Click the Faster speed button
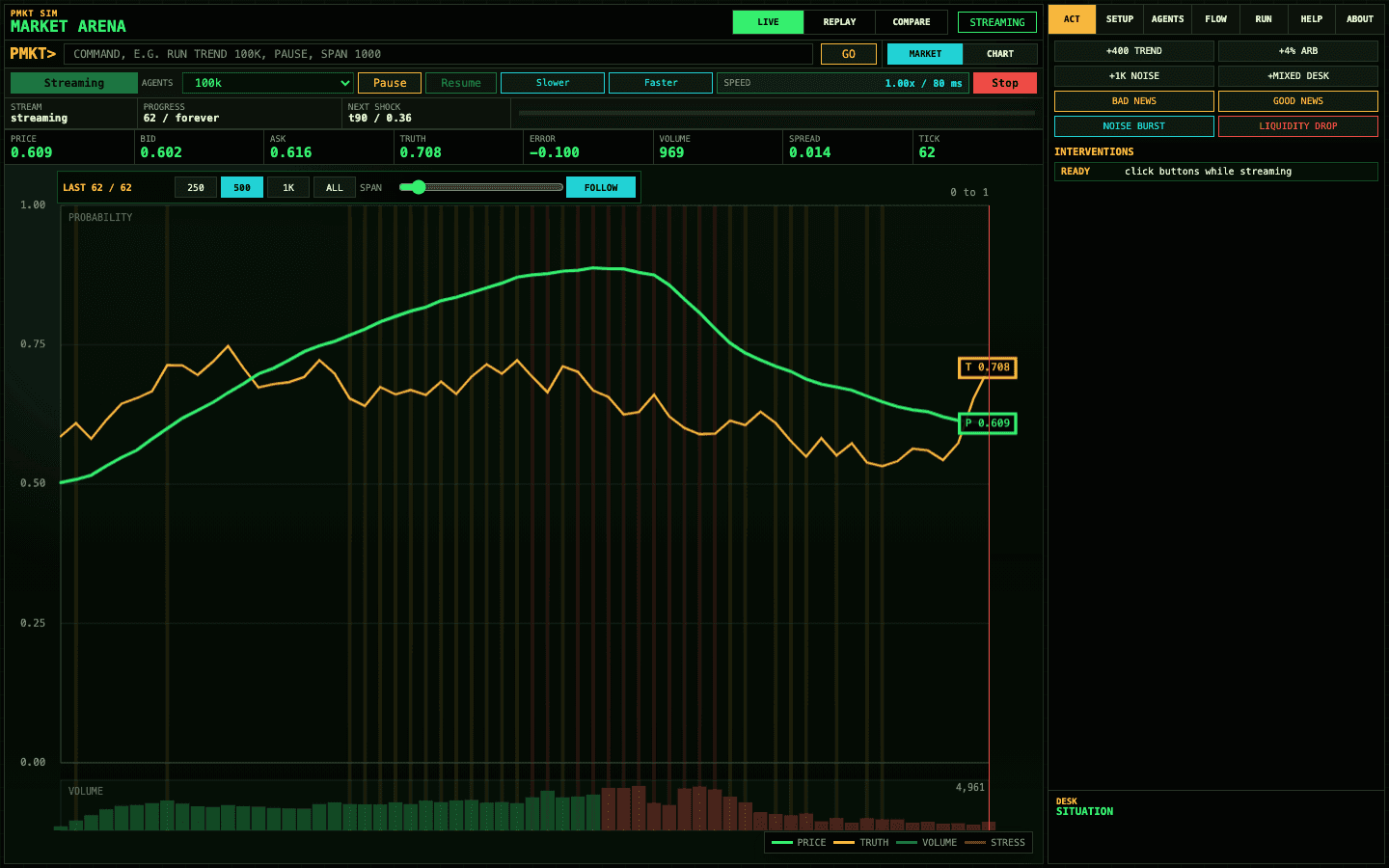 pyautogui.click(x=661, y=83)
